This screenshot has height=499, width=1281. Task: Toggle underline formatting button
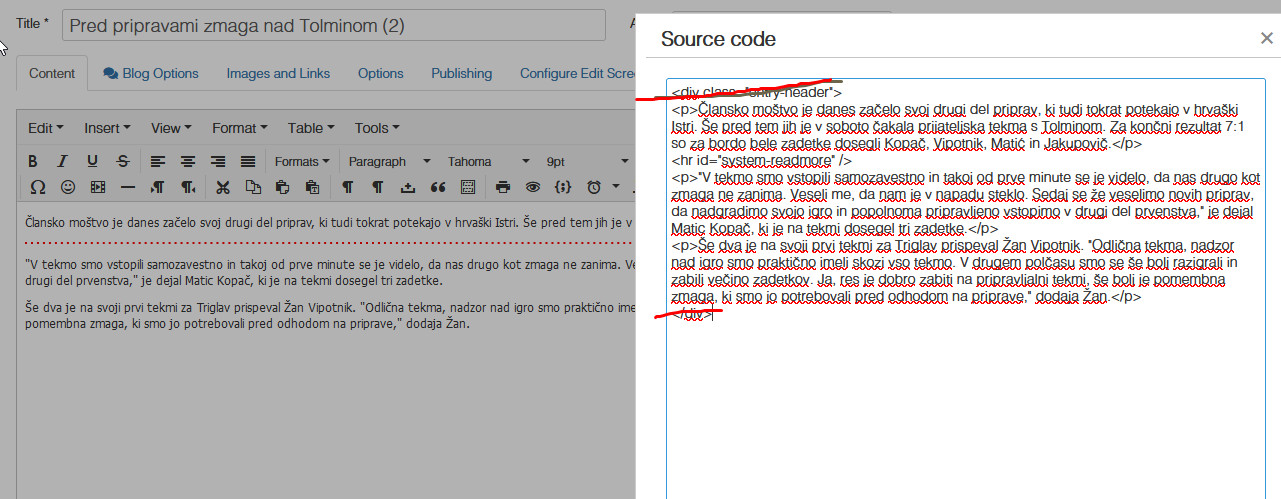tap(92, 161)
